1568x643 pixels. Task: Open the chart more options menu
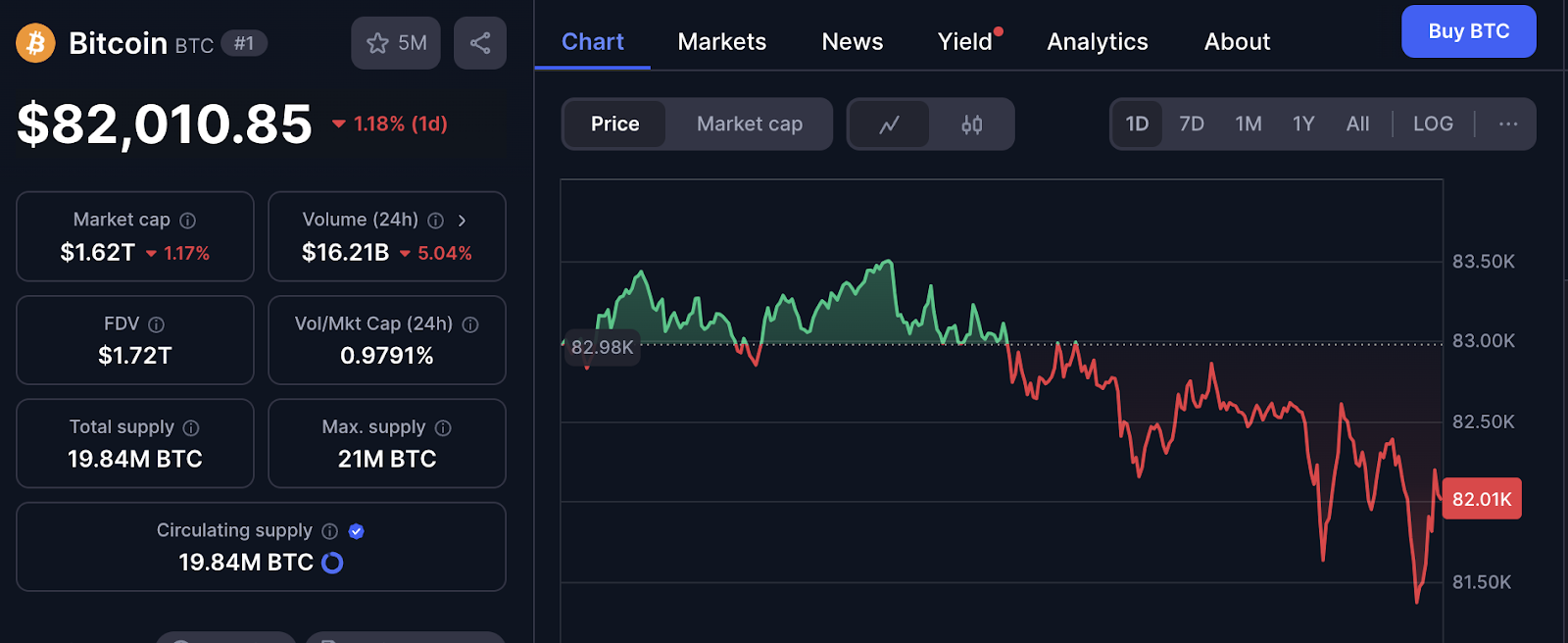(1507, 124)
